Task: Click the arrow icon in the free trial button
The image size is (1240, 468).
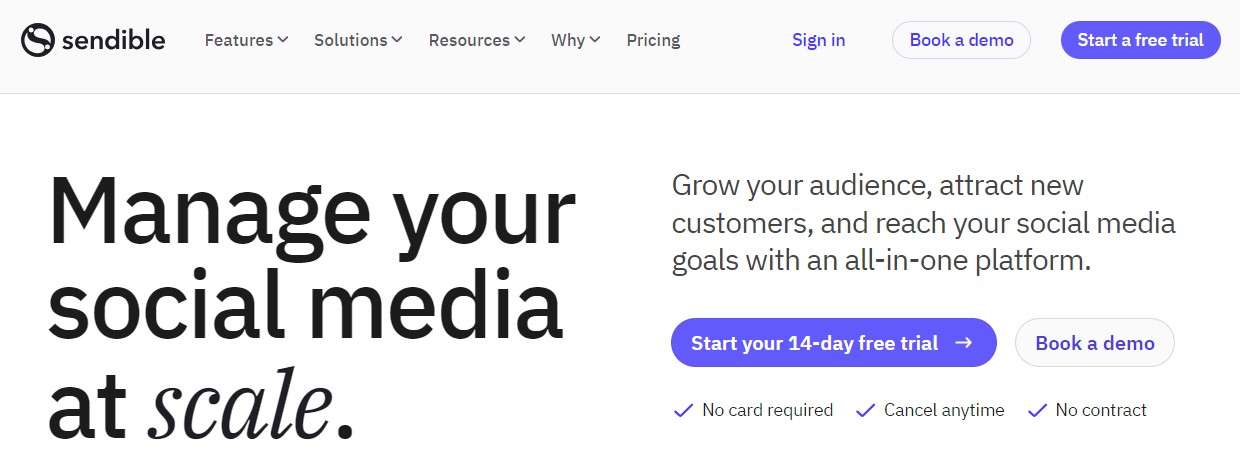Action: pos(964,343)
